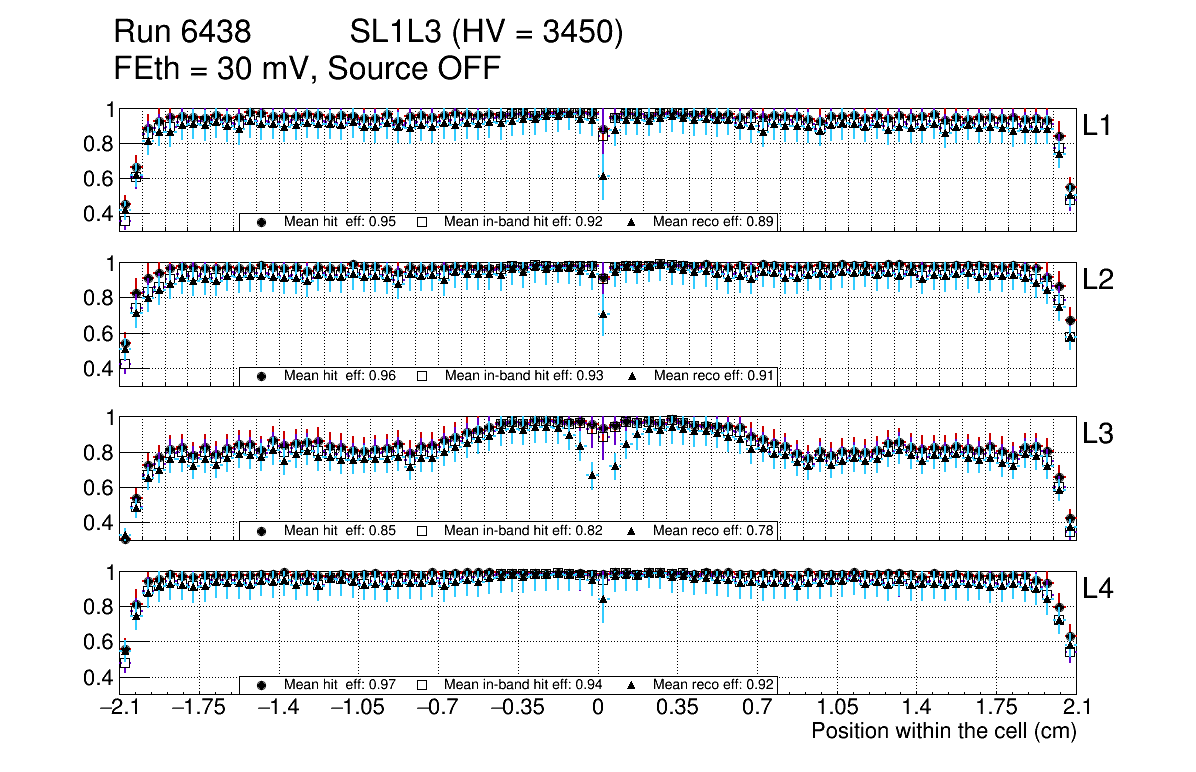Click the open square legend marker in L1 panel
Screen dimensions: 1196x772
pyautogui.click(x=422, y=222)
